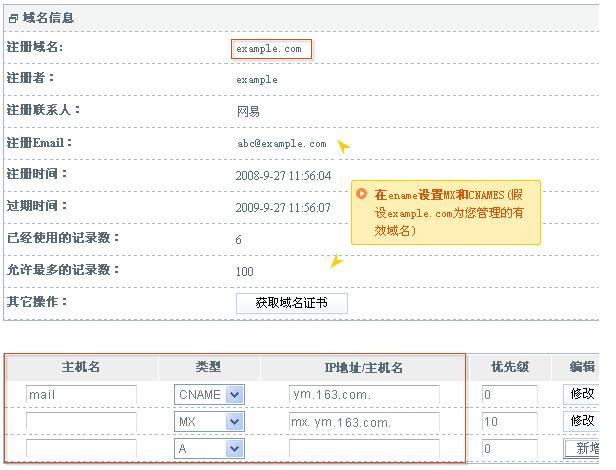Click the IP地址/主机名 column header

click(363, 367)
